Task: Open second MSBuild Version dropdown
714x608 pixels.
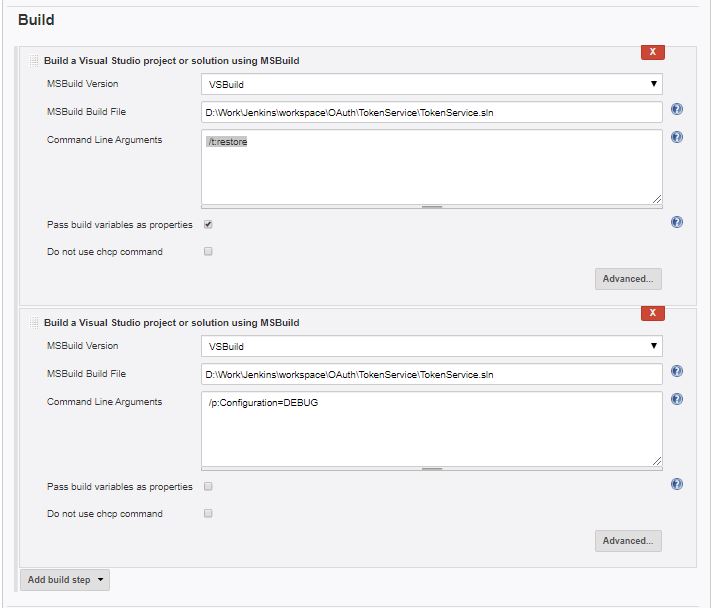Action: pos(432,346)
